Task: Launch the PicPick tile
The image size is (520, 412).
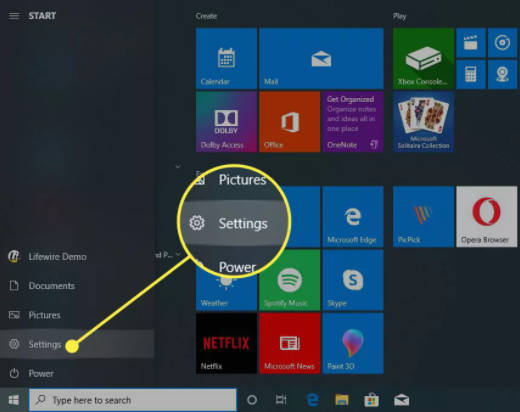Action: coord(423,217)
